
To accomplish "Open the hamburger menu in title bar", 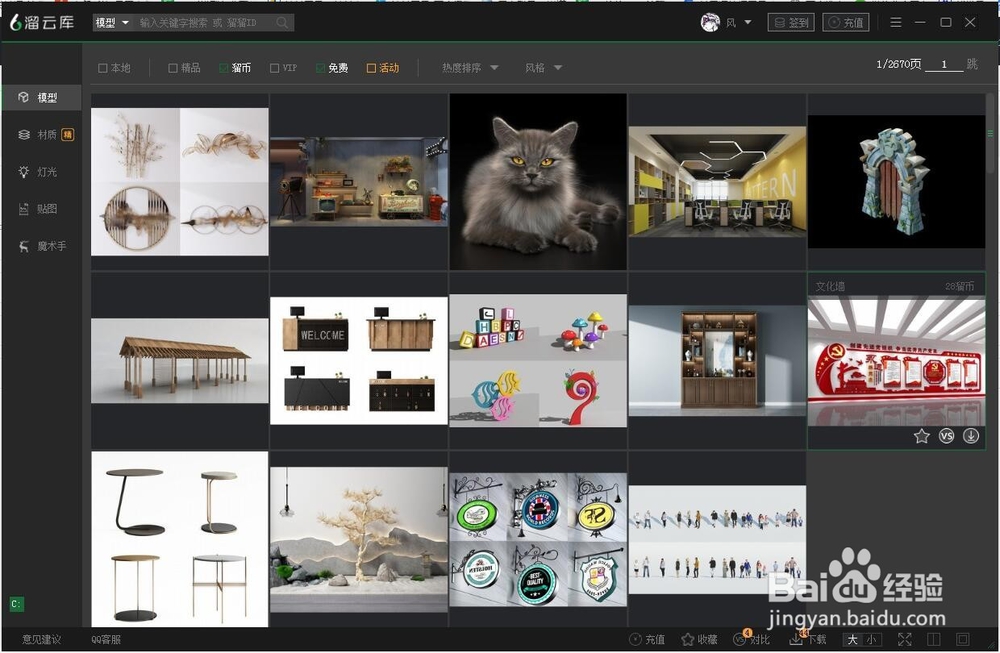I will [x=895, y=23].
